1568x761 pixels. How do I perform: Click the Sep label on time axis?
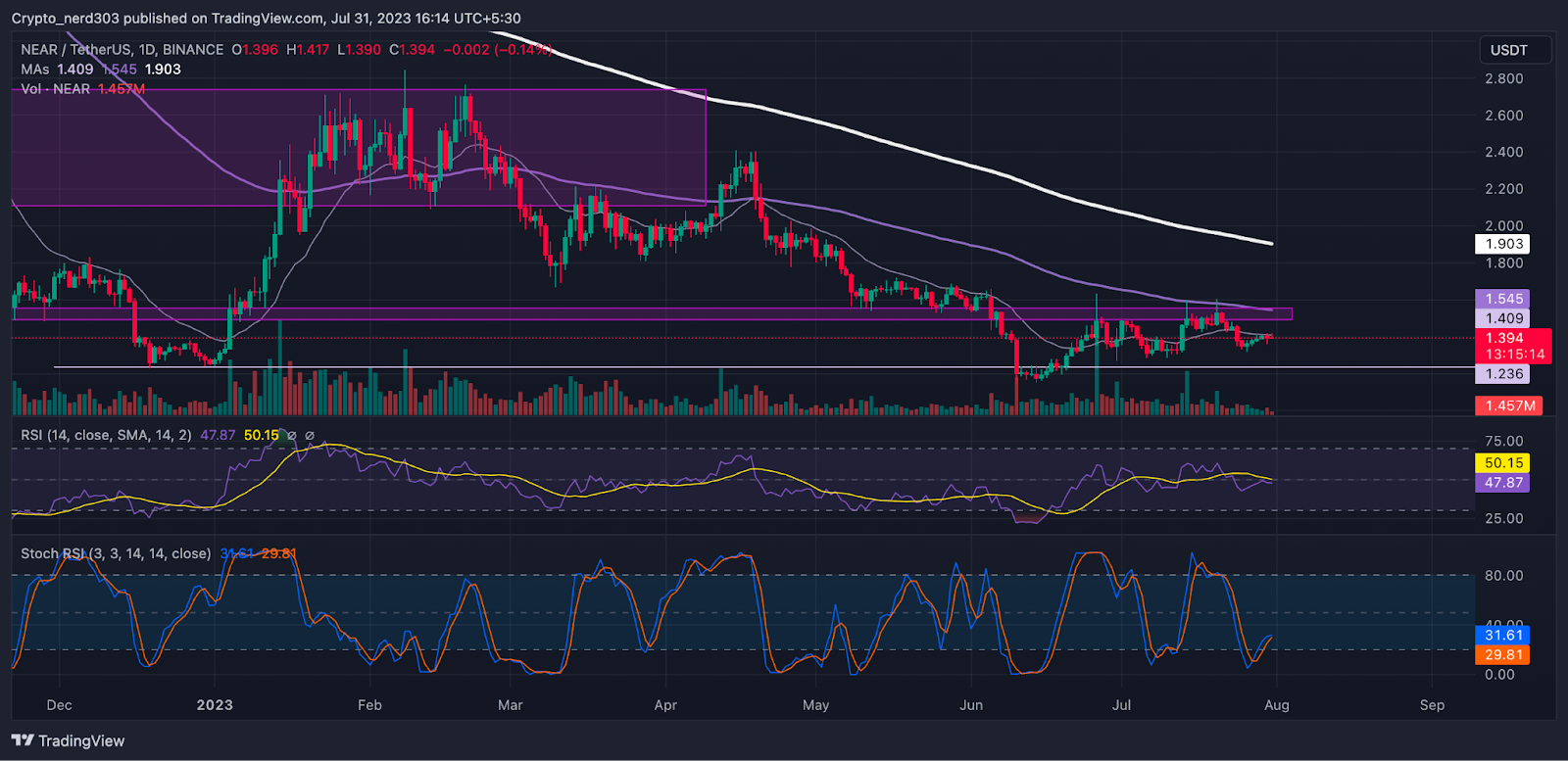coord(1432,705)
